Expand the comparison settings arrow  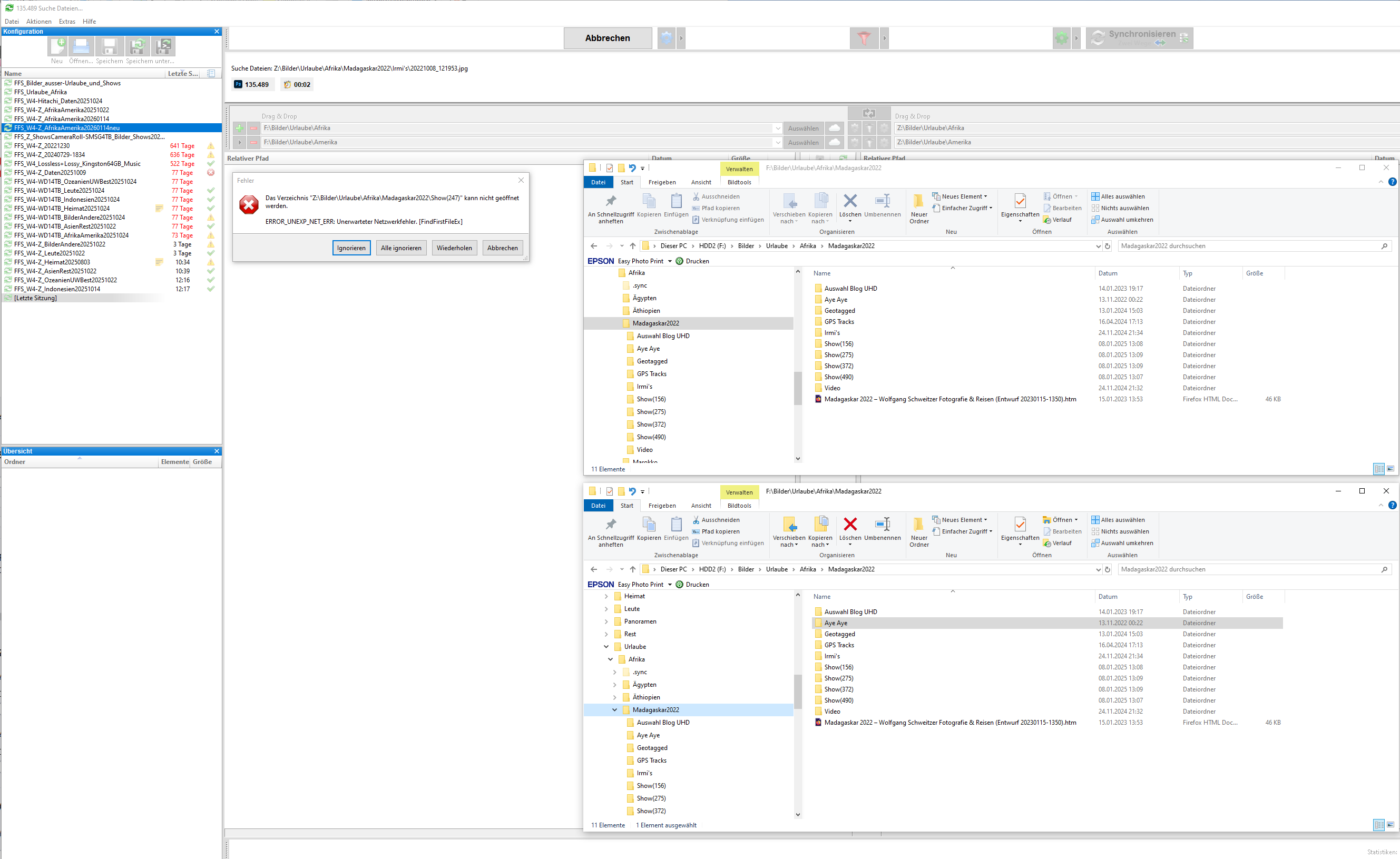click(x=681, y=38)
